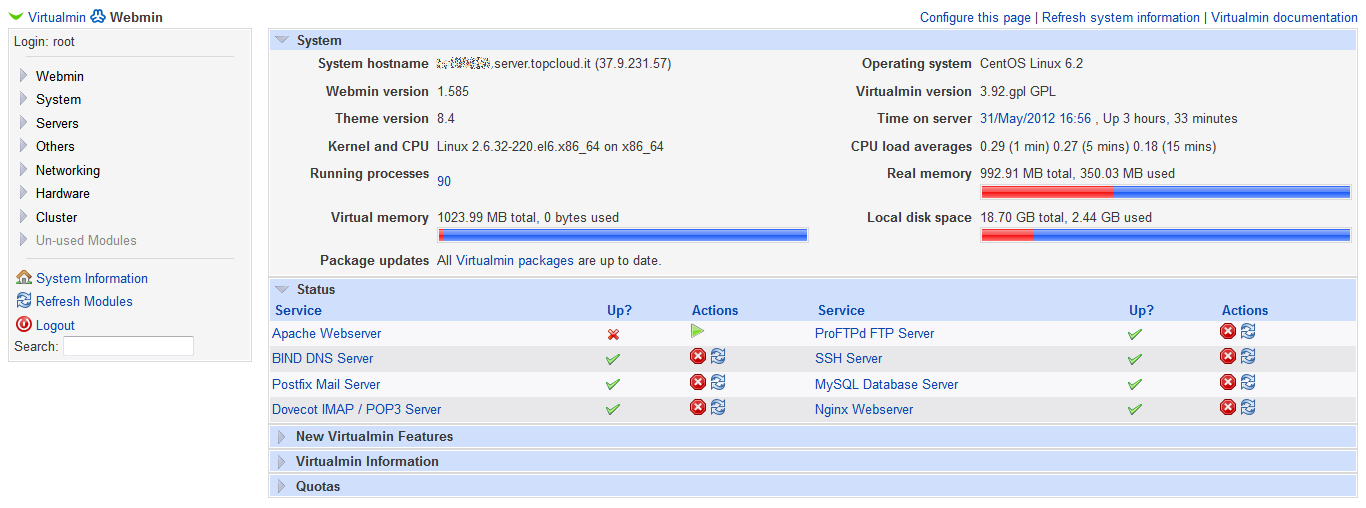
Task: Expand the Webmin category in sidebar
Action: [24, 76]
